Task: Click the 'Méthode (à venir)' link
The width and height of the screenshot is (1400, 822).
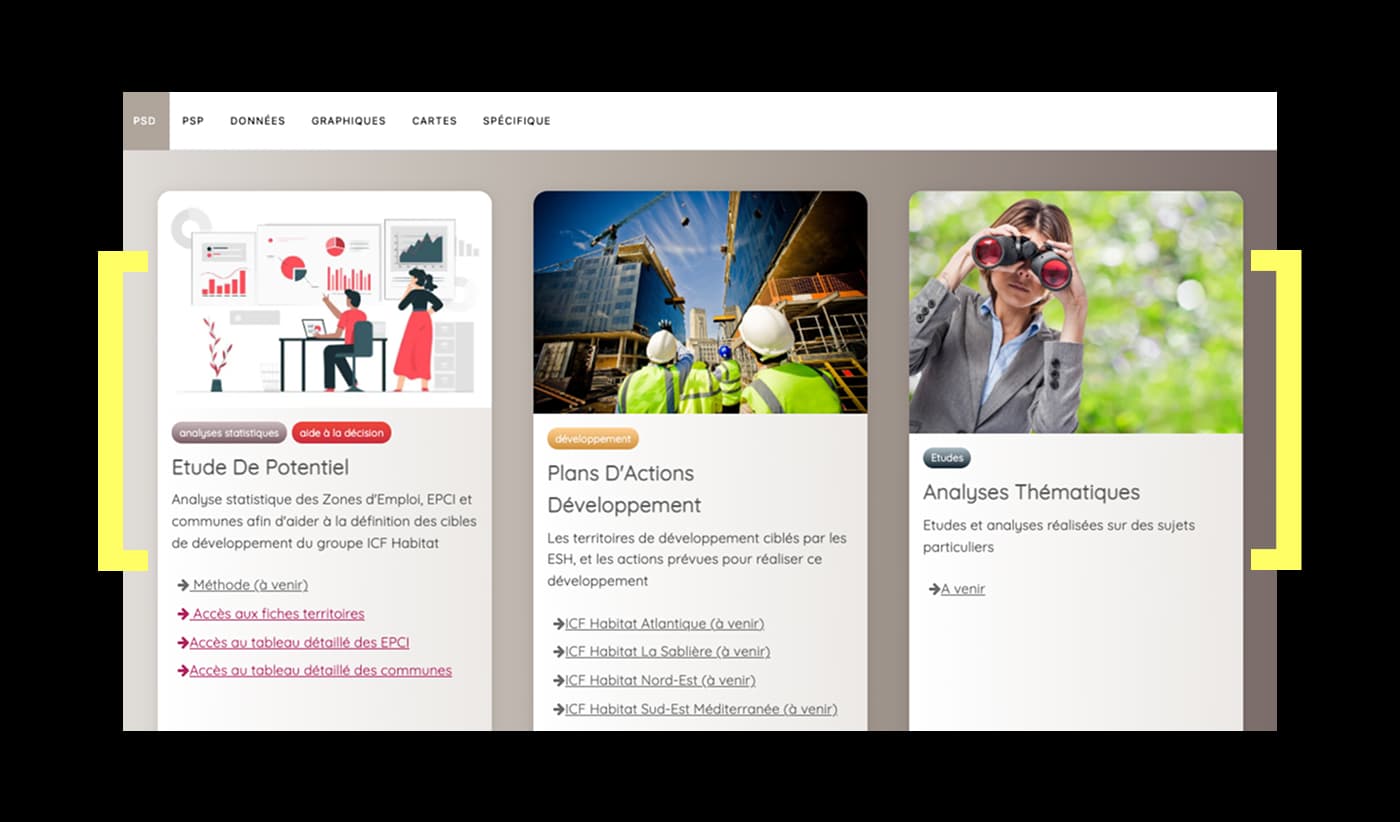Action: 250,585
